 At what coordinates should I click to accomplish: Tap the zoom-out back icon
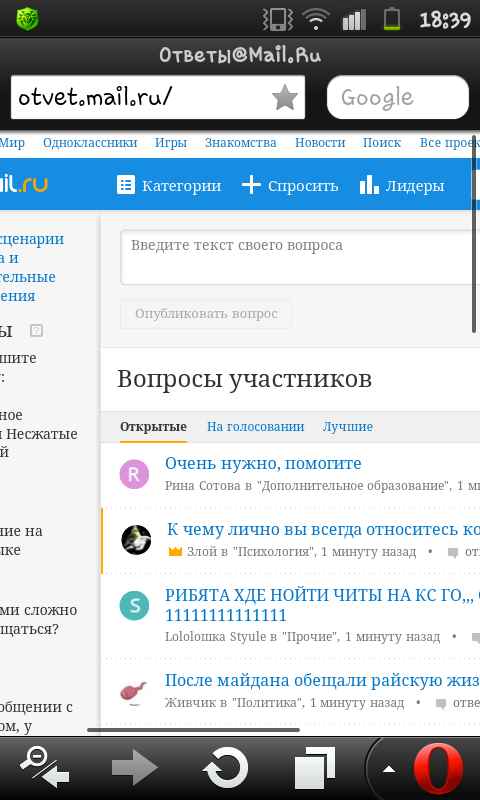[44, 767]
